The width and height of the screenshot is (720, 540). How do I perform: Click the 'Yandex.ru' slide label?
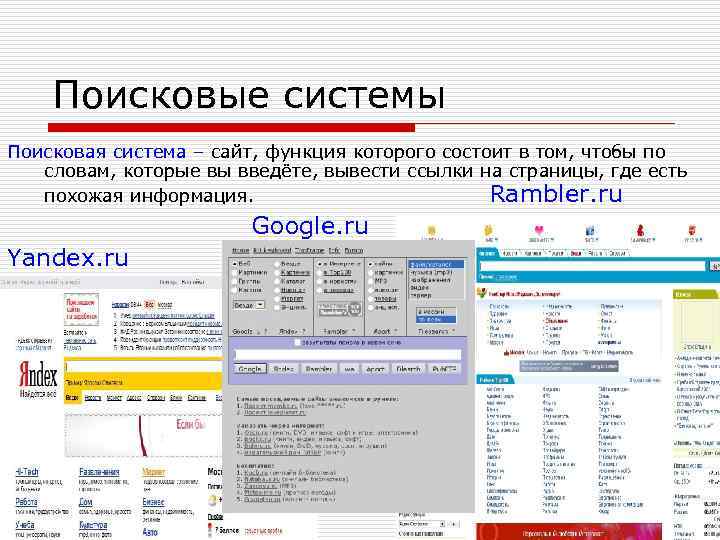click(x=68, y=258)
